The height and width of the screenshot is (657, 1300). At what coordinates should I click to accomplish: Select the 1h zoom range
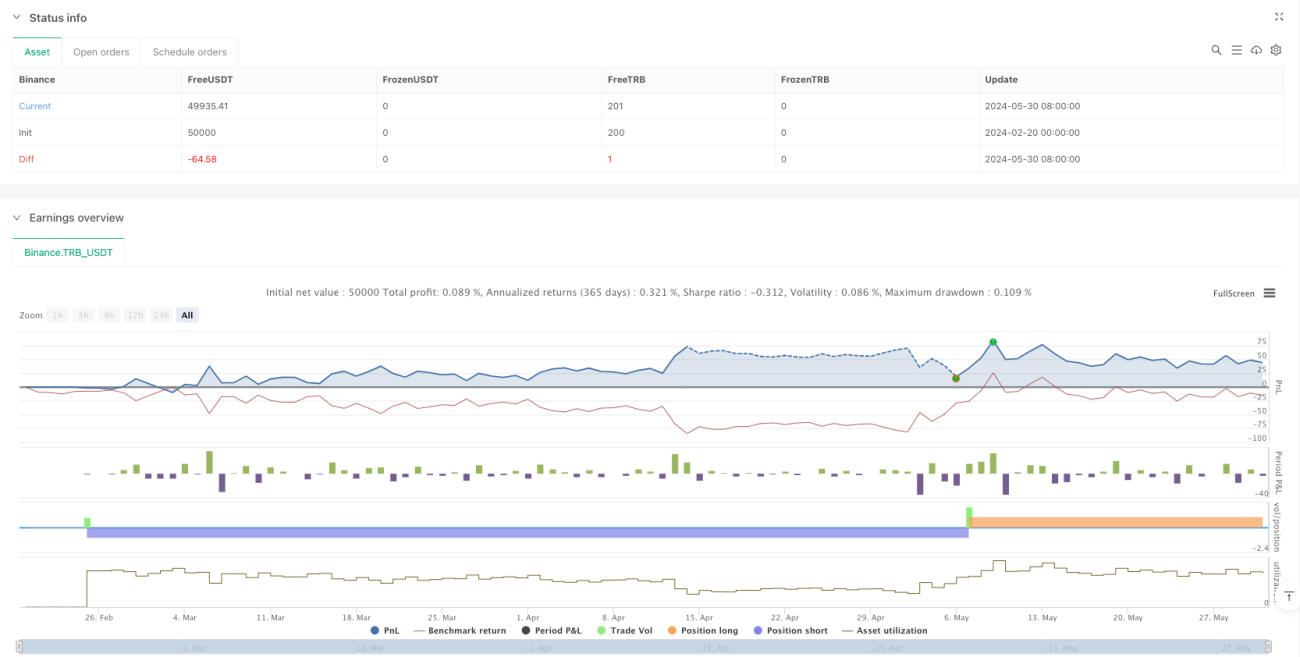[x=58, y=315]
